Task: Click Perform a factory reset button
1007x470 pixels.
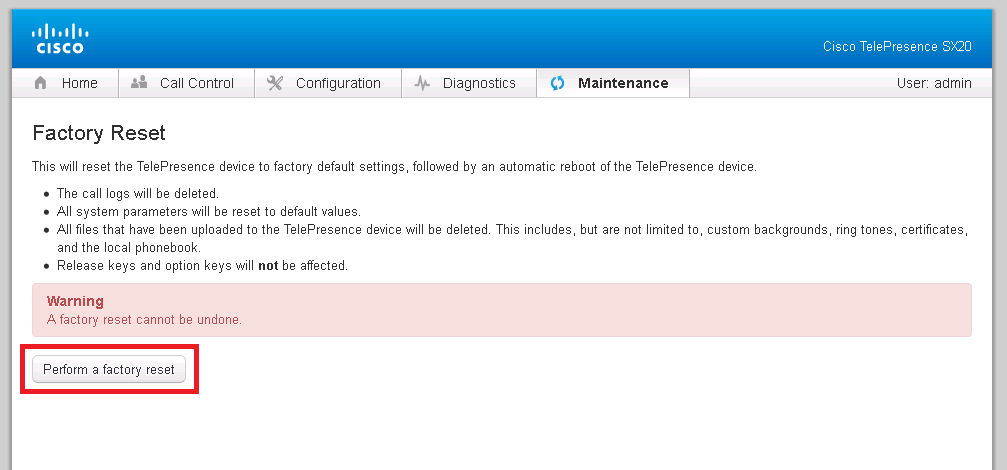Action: pos(109,370)
